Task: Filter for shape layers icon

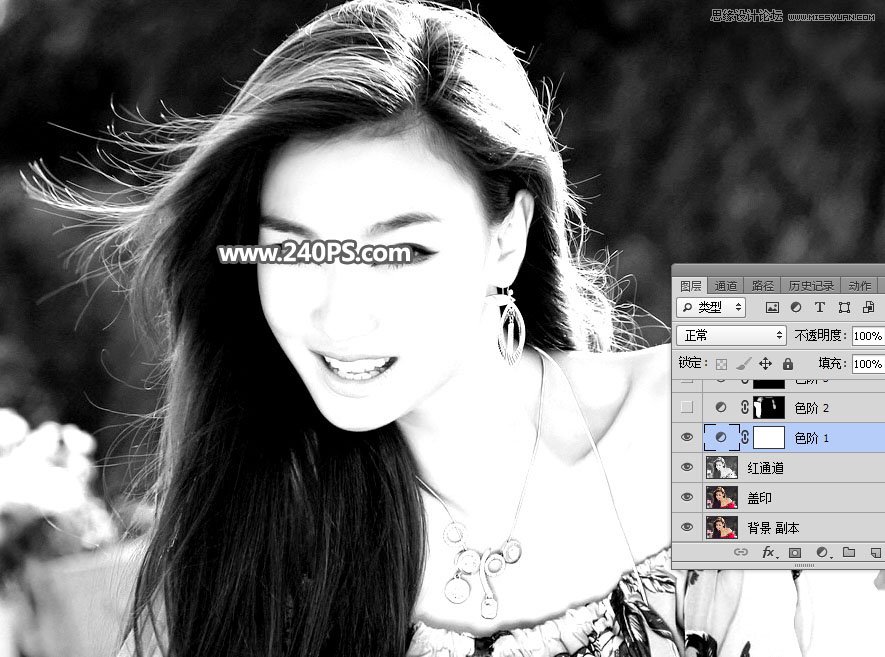Action: pos(844,307)
